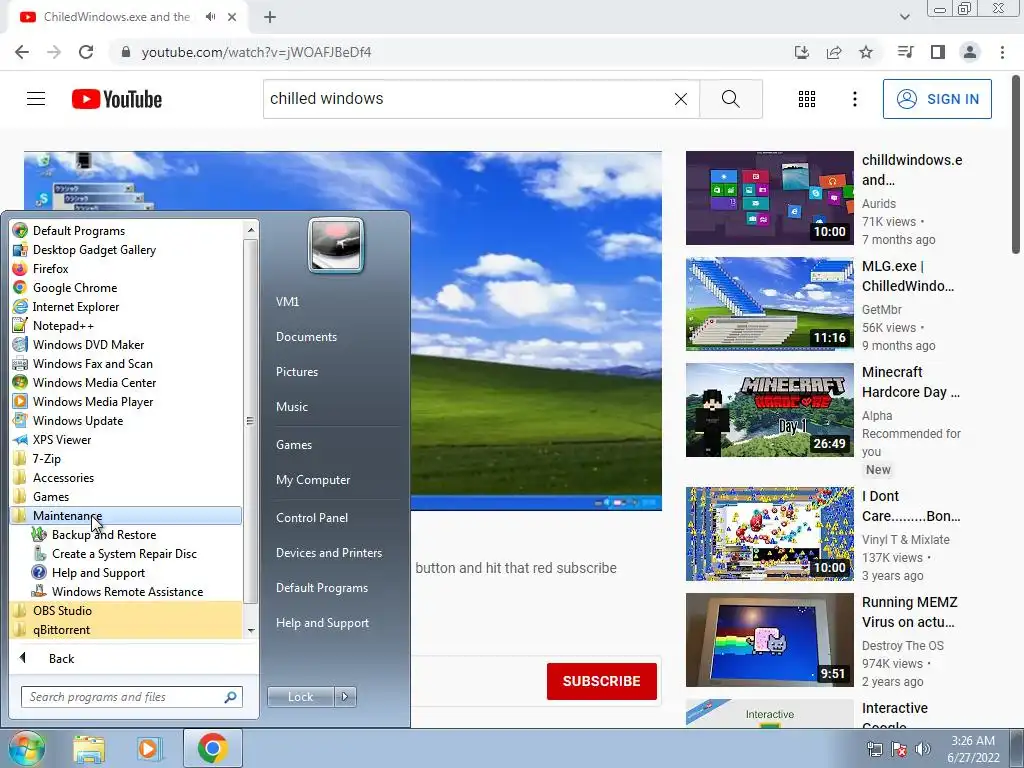Open a new Chrome tab
1024x768 pixels.
click(x=270, y=17)
